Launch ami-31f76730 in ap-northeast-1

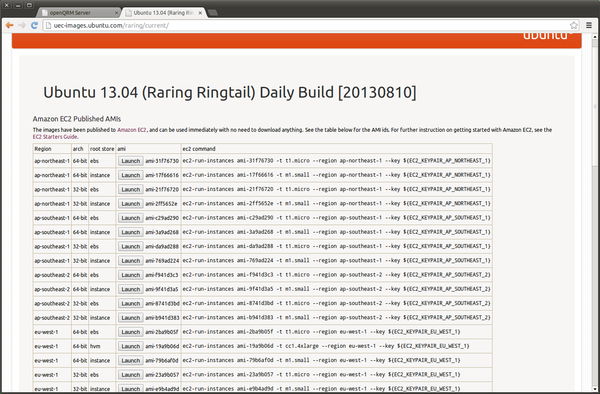click(x=130, y=161)
